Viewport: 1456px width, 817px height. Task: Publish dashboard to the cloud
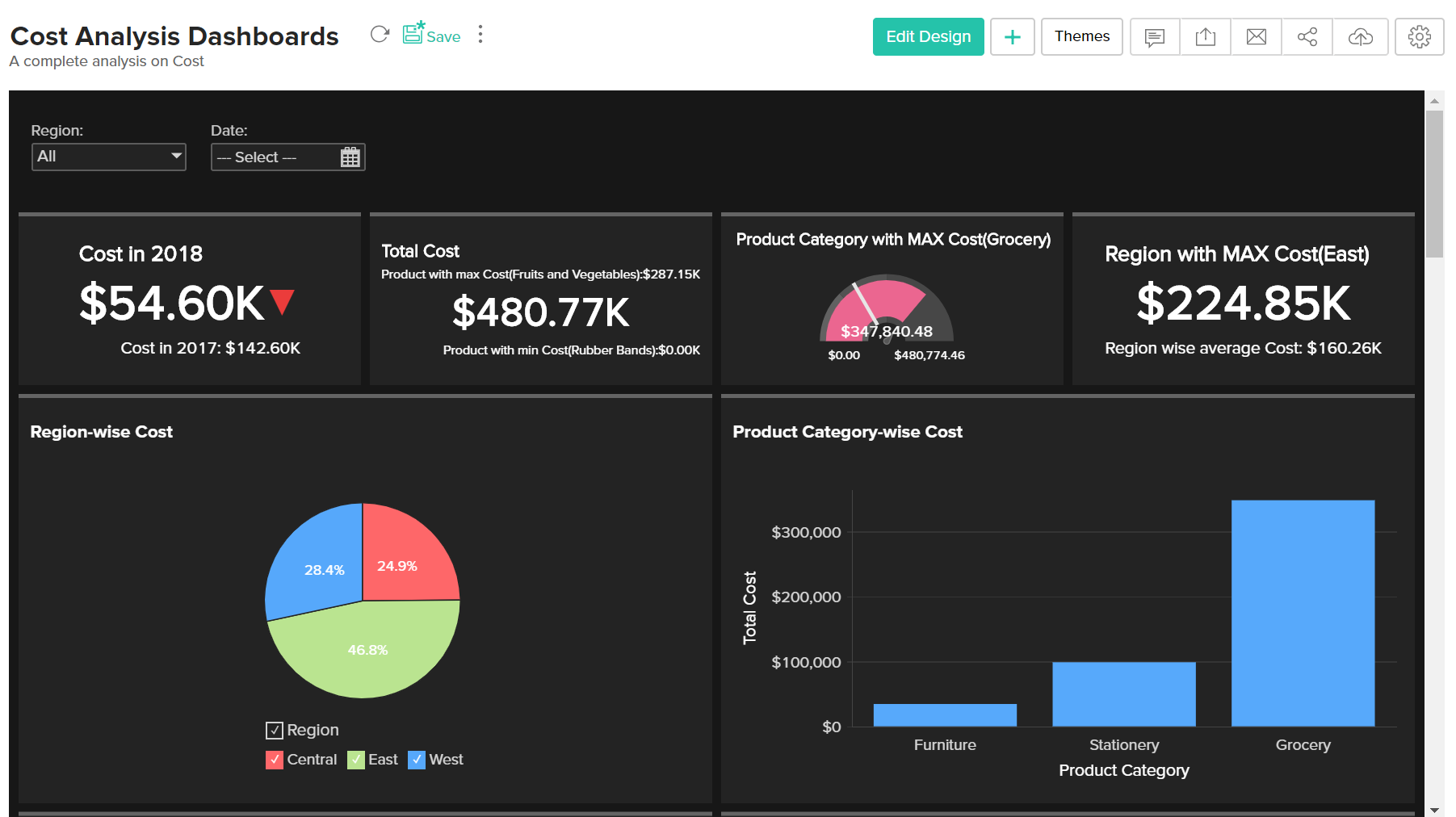point(1360,36)
